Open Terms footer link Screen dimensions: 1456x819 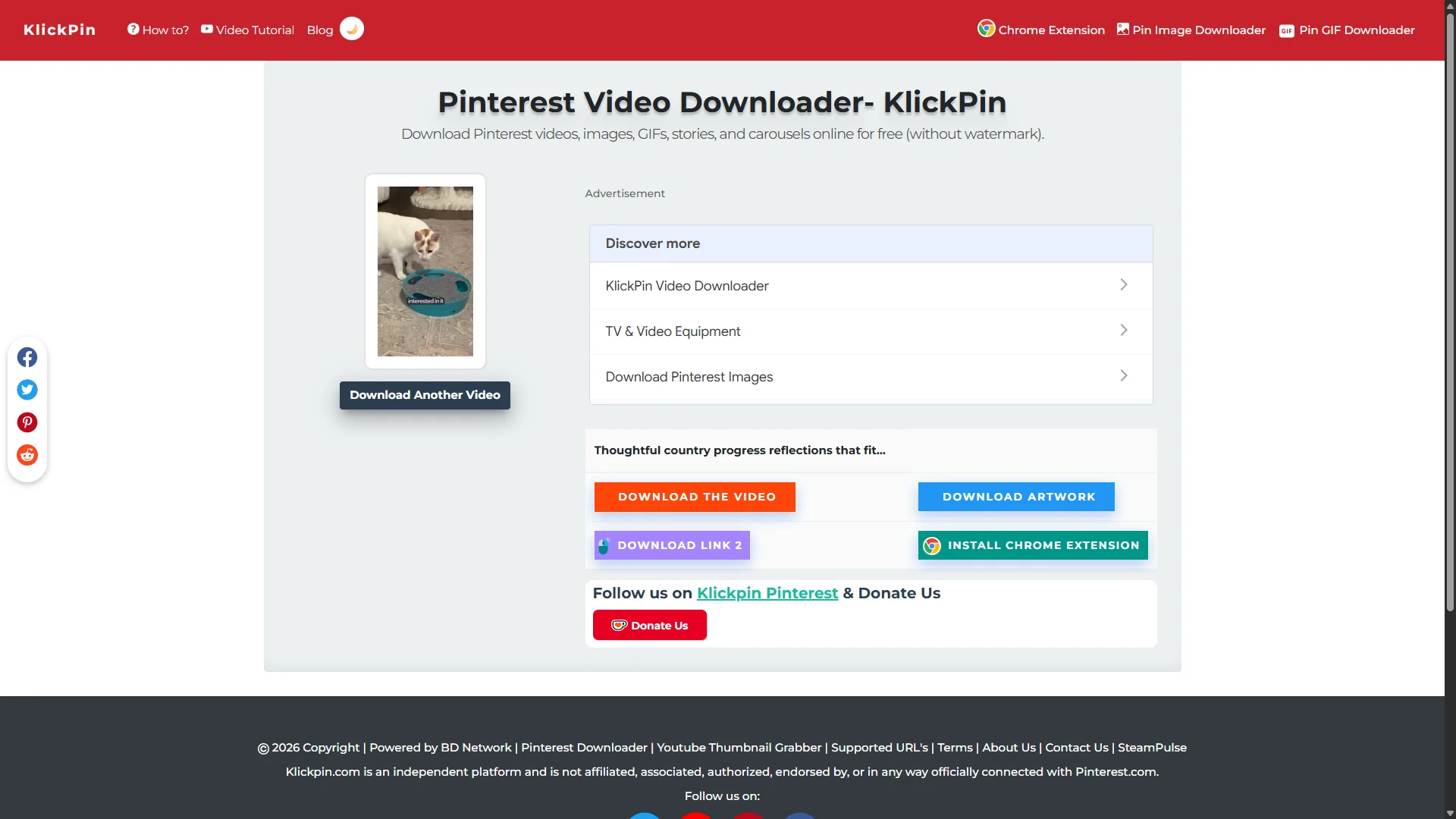pyautogui.click(x=955, y=748)
